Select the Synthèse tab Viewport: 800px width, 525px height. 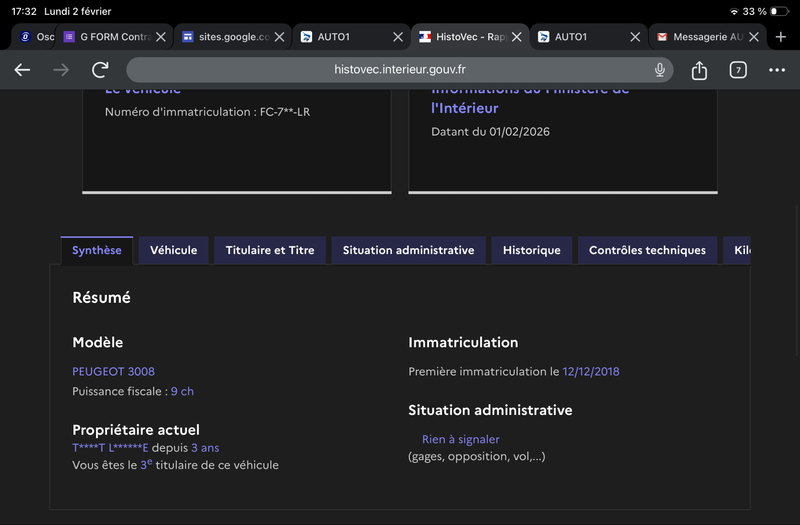(97, 250)
